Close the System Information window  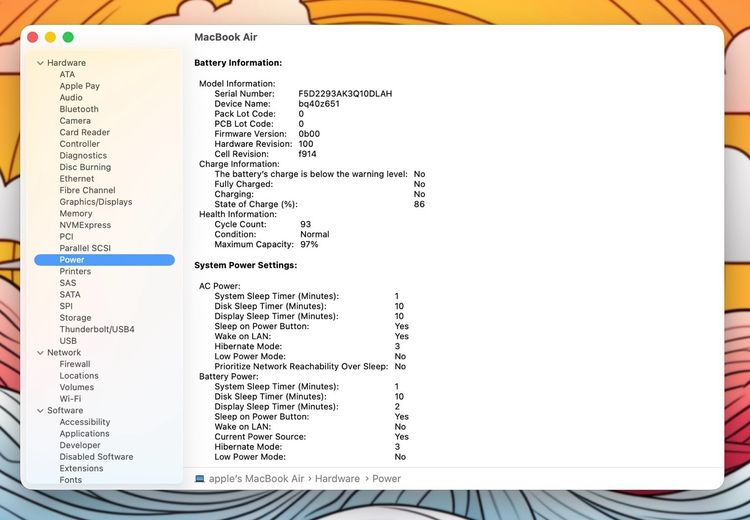point(33,37)
